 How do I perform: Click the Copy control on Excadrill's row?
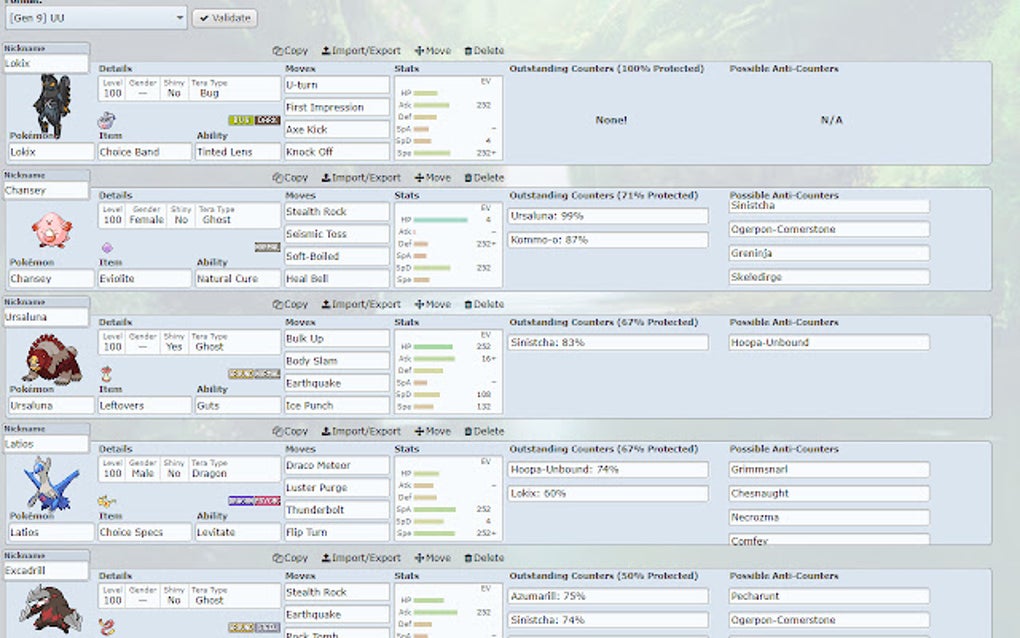point(290,558)
